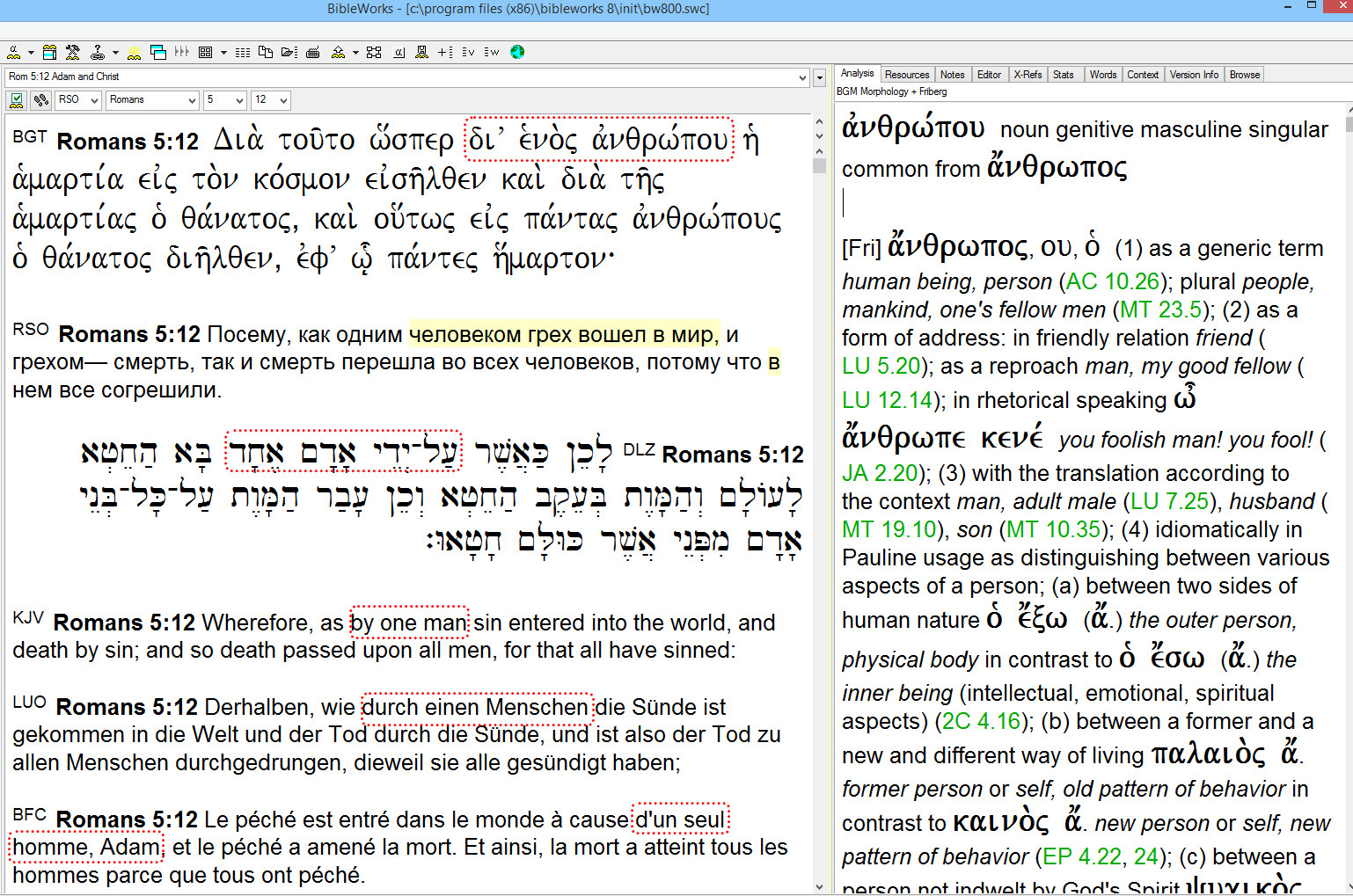Click the footprints history icon
Viewport: 1353px width, 896px height.
(40, 100)
